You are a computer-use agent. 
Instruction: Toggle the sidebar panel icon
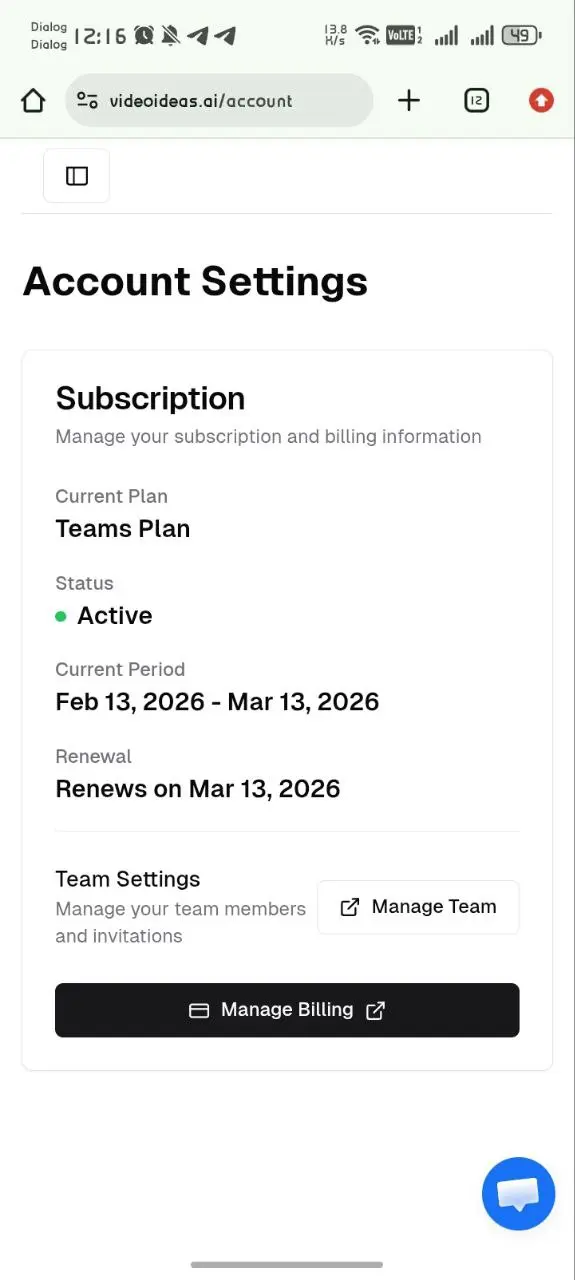click(x=77, y=176)
